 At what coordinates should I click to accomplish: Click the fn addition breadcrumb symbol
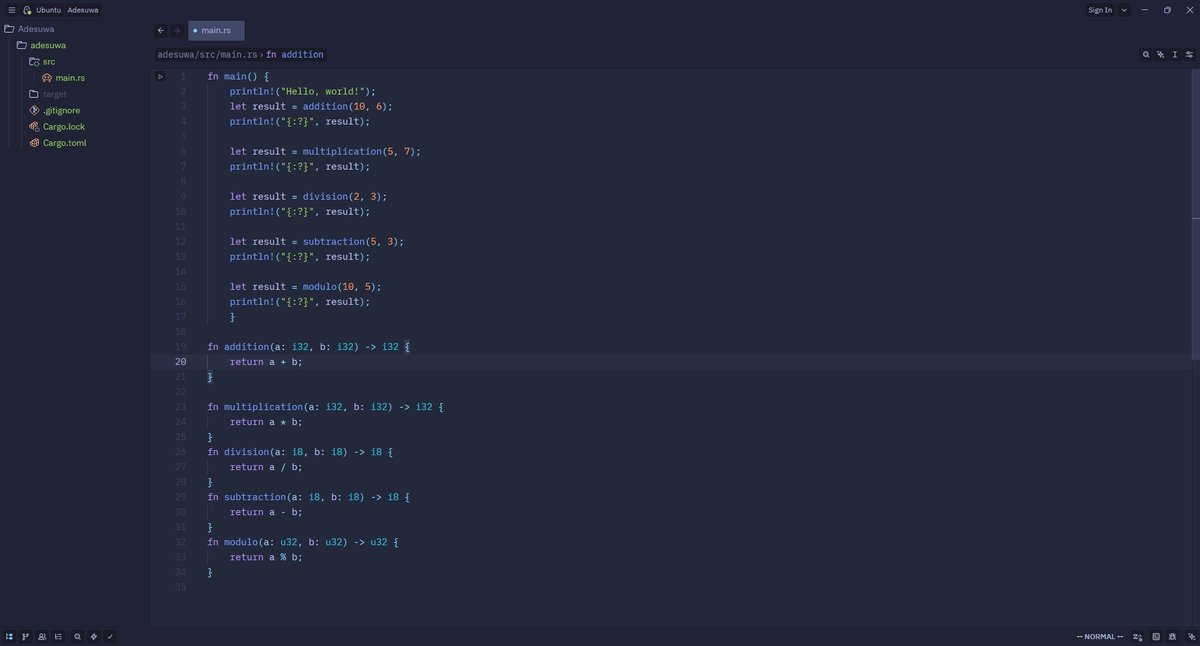tap(295, 55)
